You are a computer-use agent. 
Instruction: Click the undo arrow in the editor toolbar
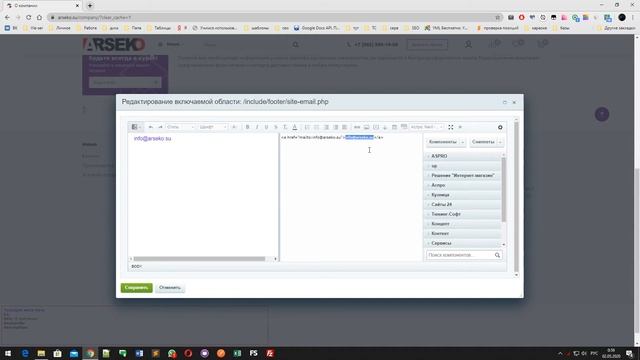coord(151,127)
